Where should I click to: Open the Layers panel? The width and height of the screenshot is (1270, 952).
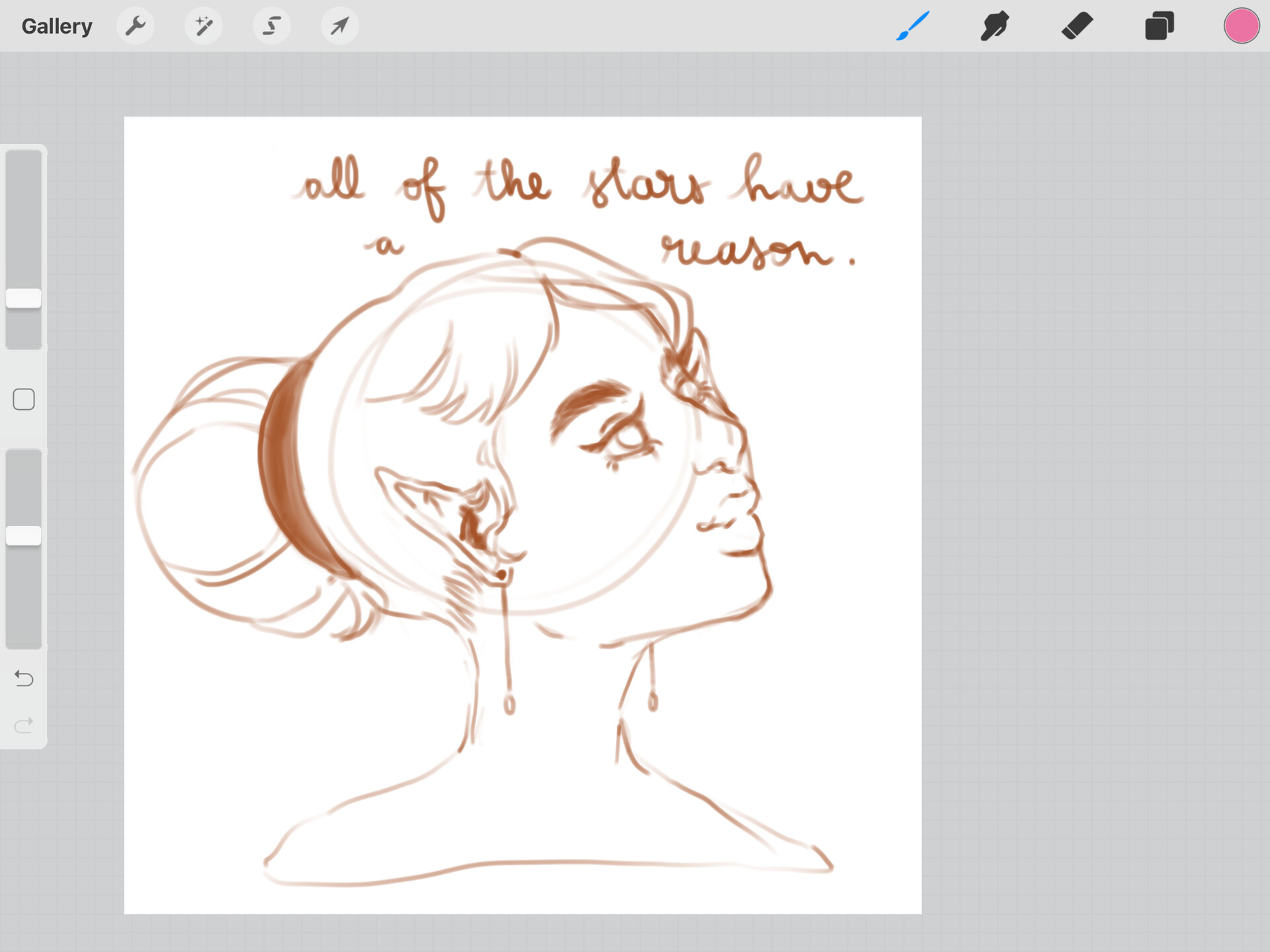coord(1159,25)
